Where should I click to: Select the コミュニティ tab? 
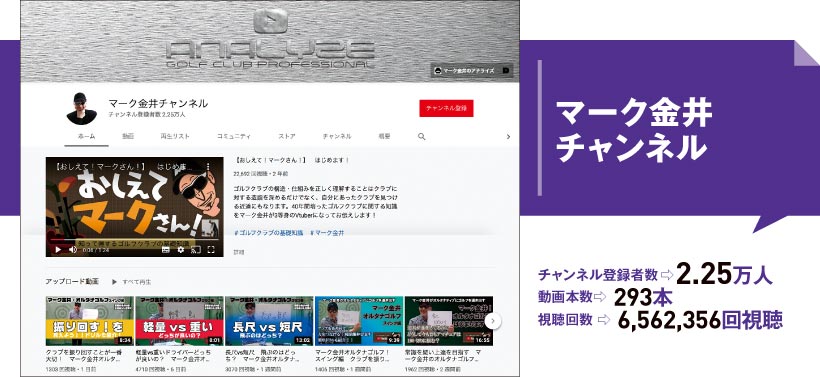234,136
